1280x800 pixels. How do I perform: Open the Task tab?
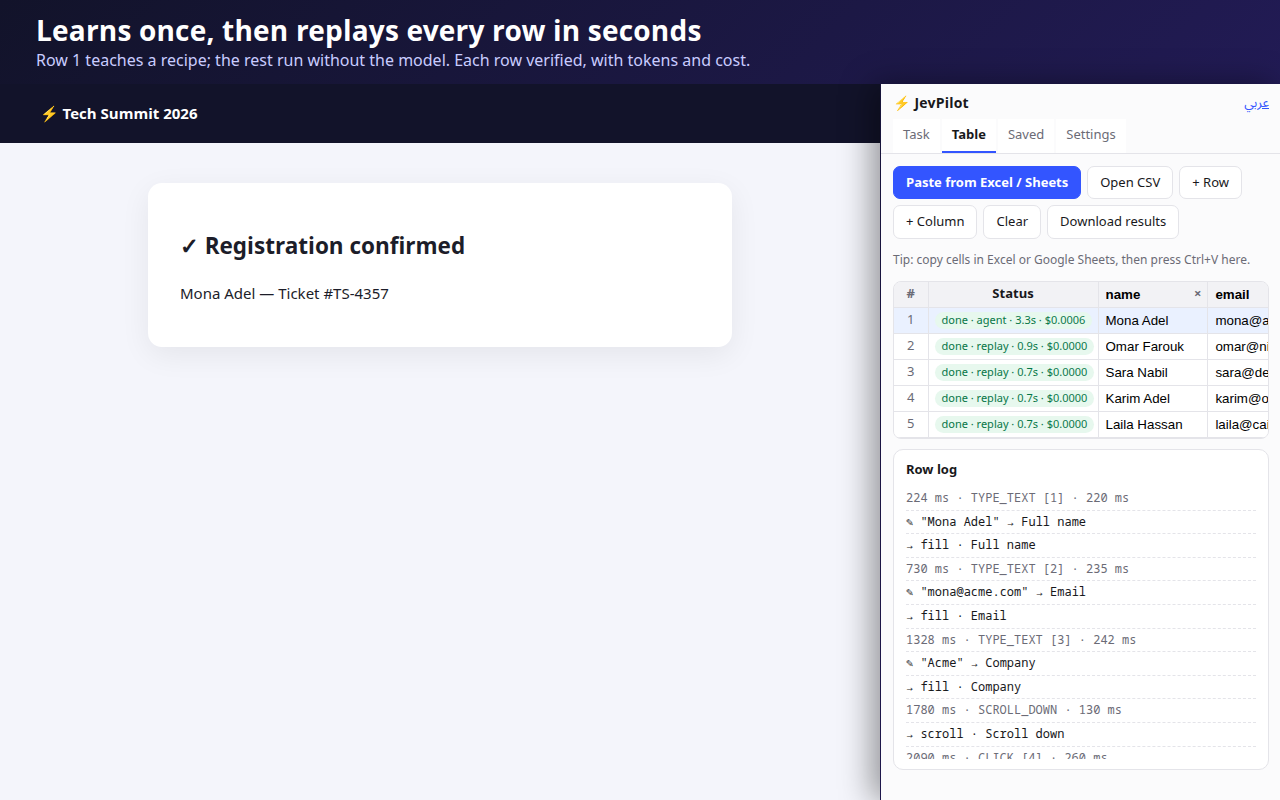click(x=916, y=135)
